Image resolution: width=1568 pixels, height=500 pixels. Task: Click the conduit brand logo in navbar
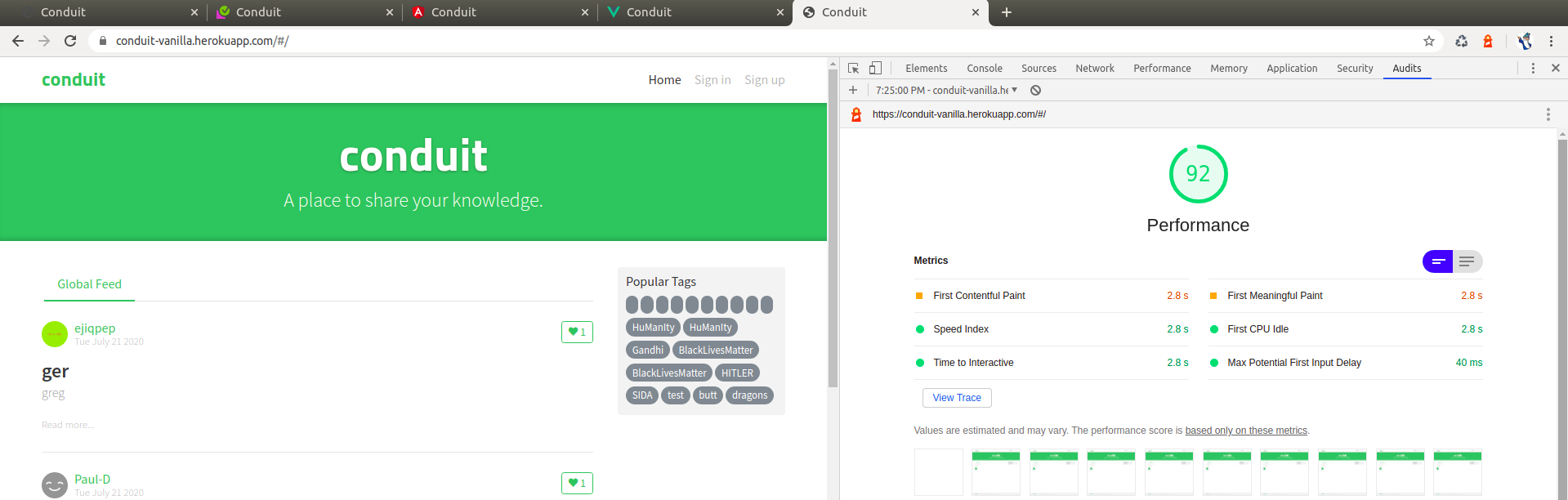click(74, 80)
